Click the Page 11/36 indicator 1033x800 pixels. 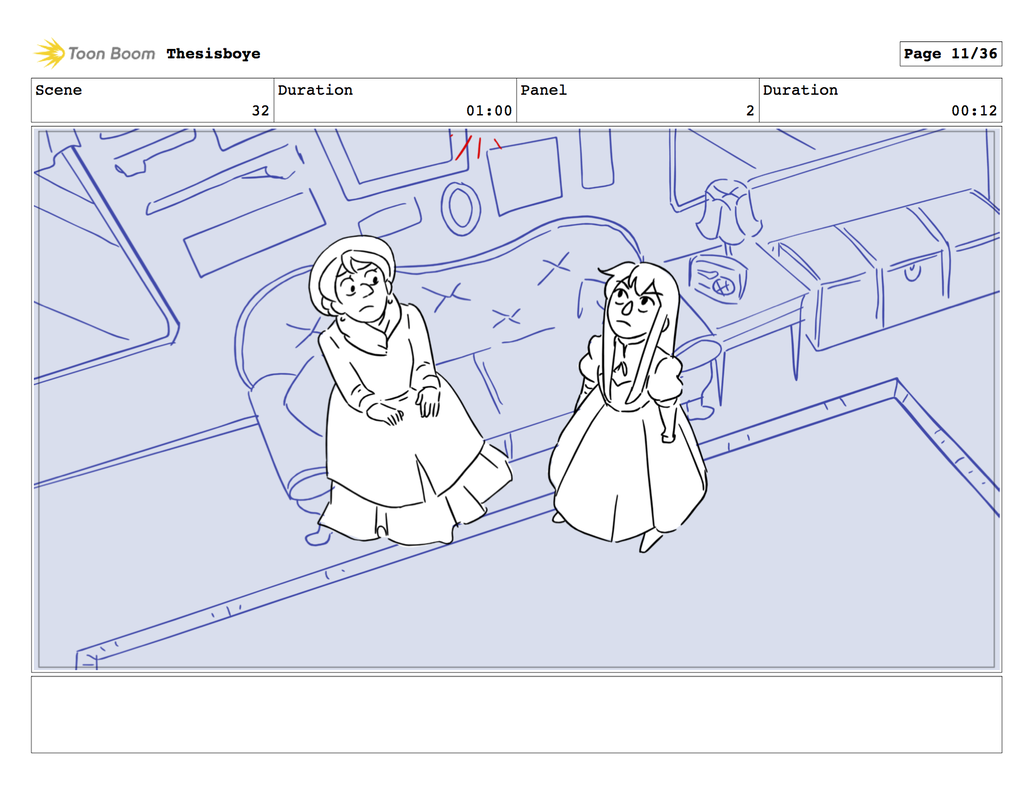(951, 53)
